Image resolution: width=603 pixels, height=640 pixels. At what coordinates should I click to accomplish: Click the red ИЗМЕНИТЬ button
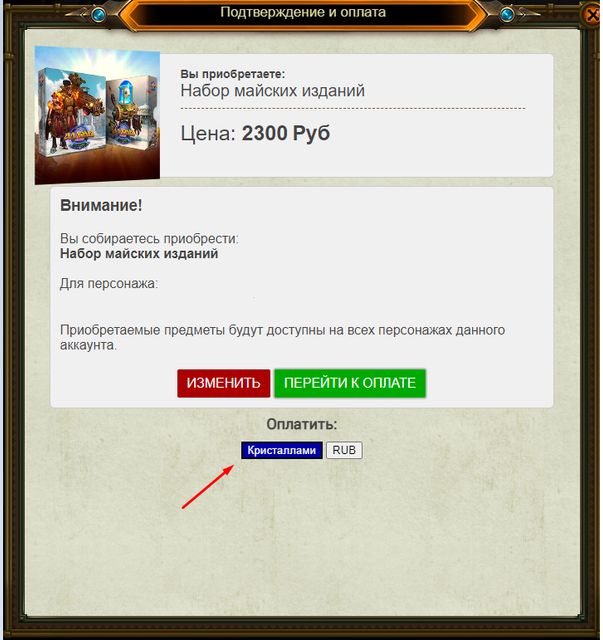pos(224,383)
